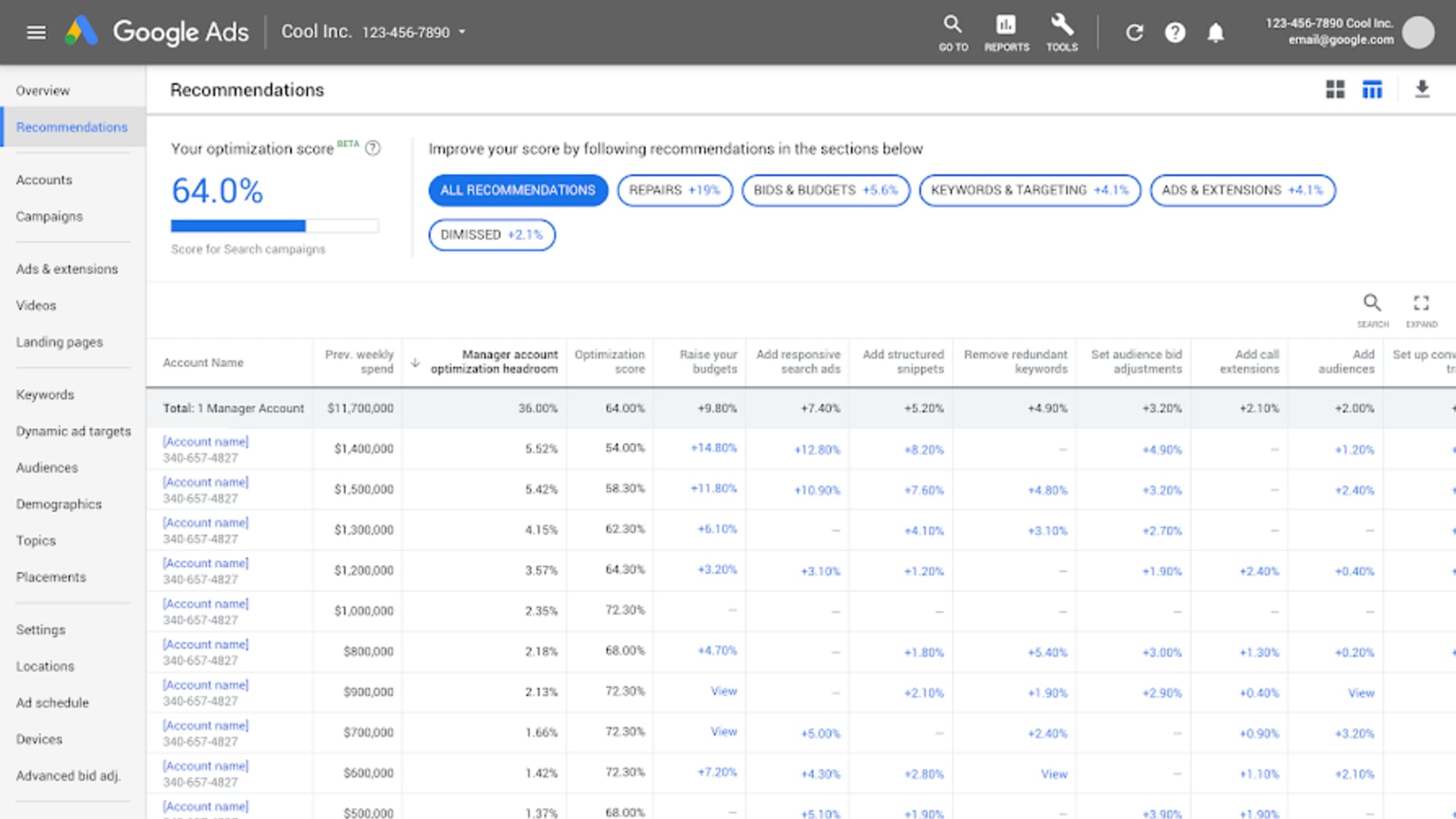
Task: Sort by Optimization score column header
Action: [609, 362]
